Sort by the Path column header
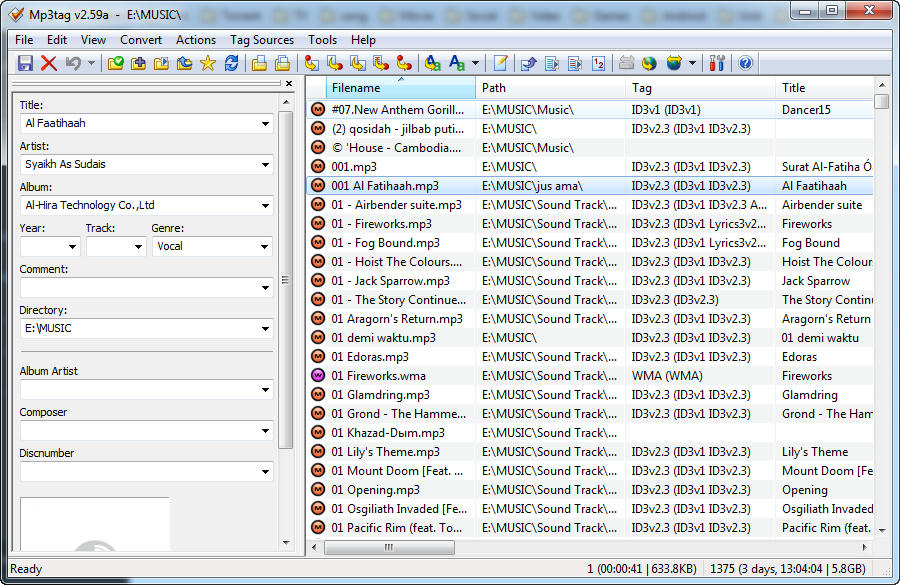 550,88
